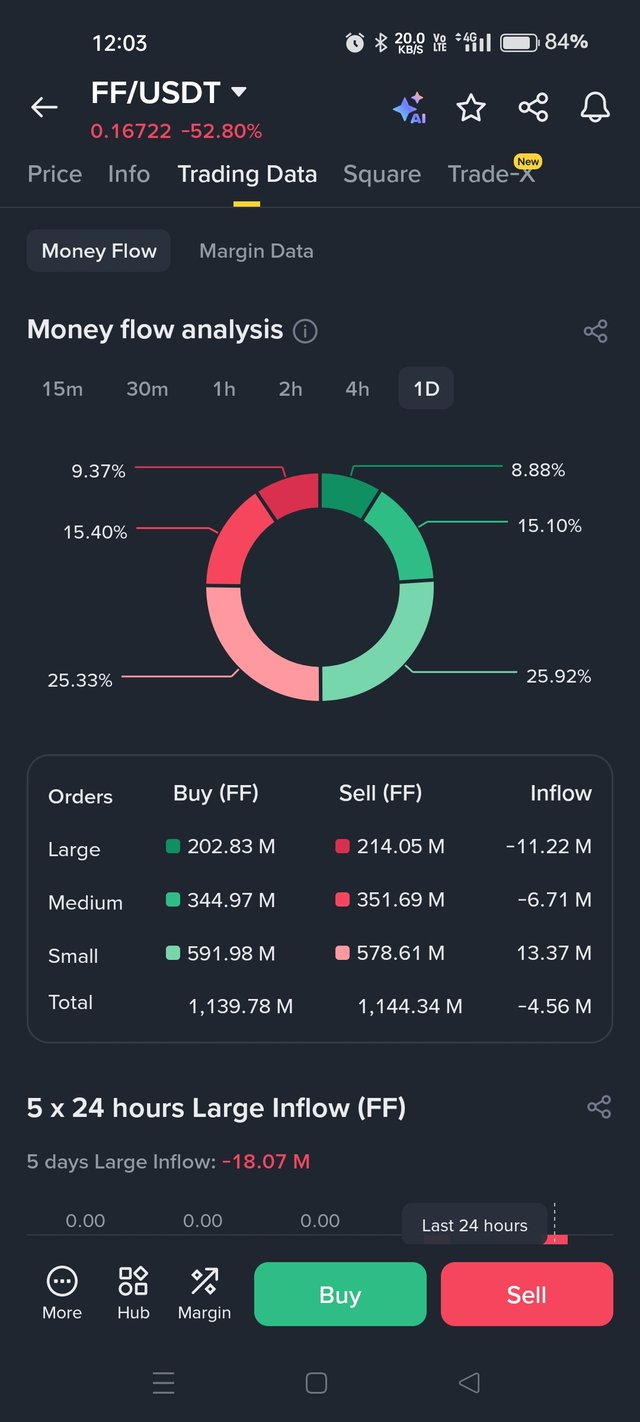Screen dimensions: 640x1422
Task: Switch to the Margin Data view
Action: 256,251
